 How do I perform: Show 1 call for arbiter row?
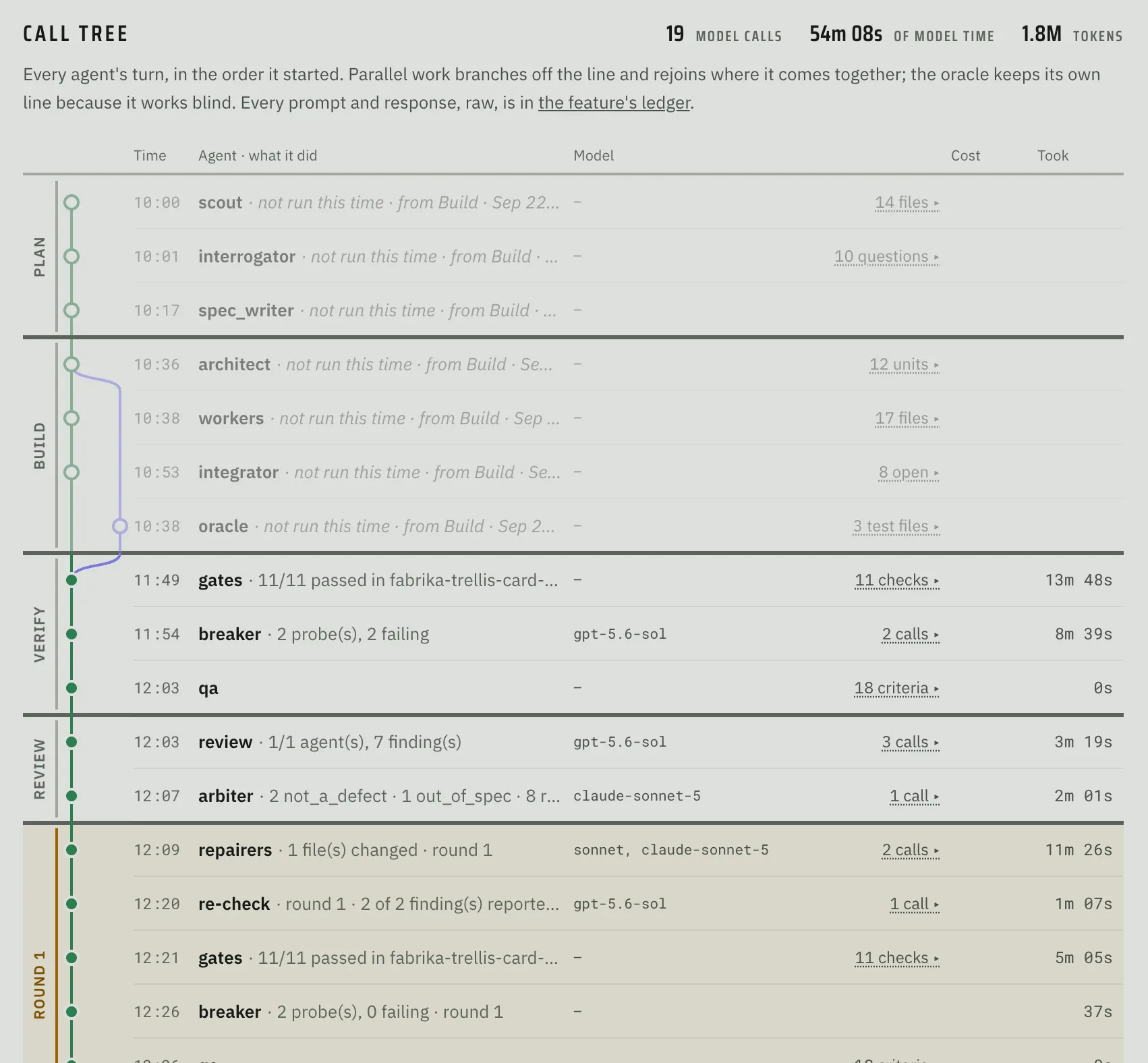pyautogui.click(x=914, y=796)
